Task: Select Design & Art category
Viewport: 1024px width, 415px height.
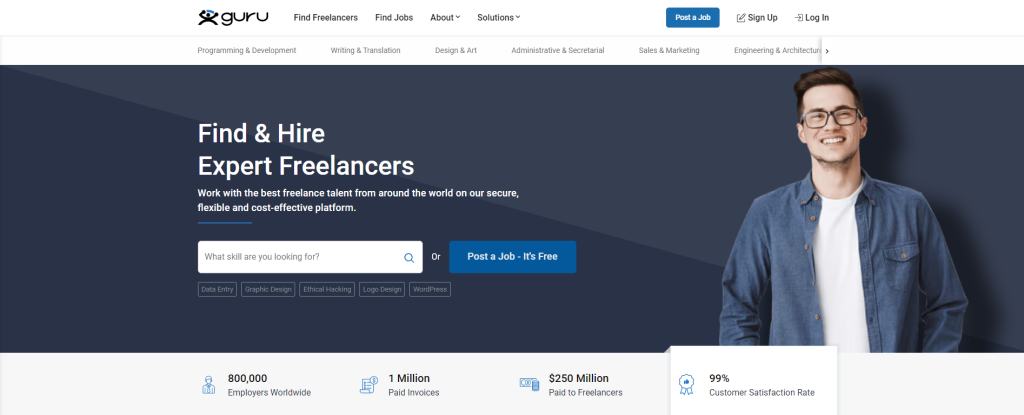Action: 456,50
